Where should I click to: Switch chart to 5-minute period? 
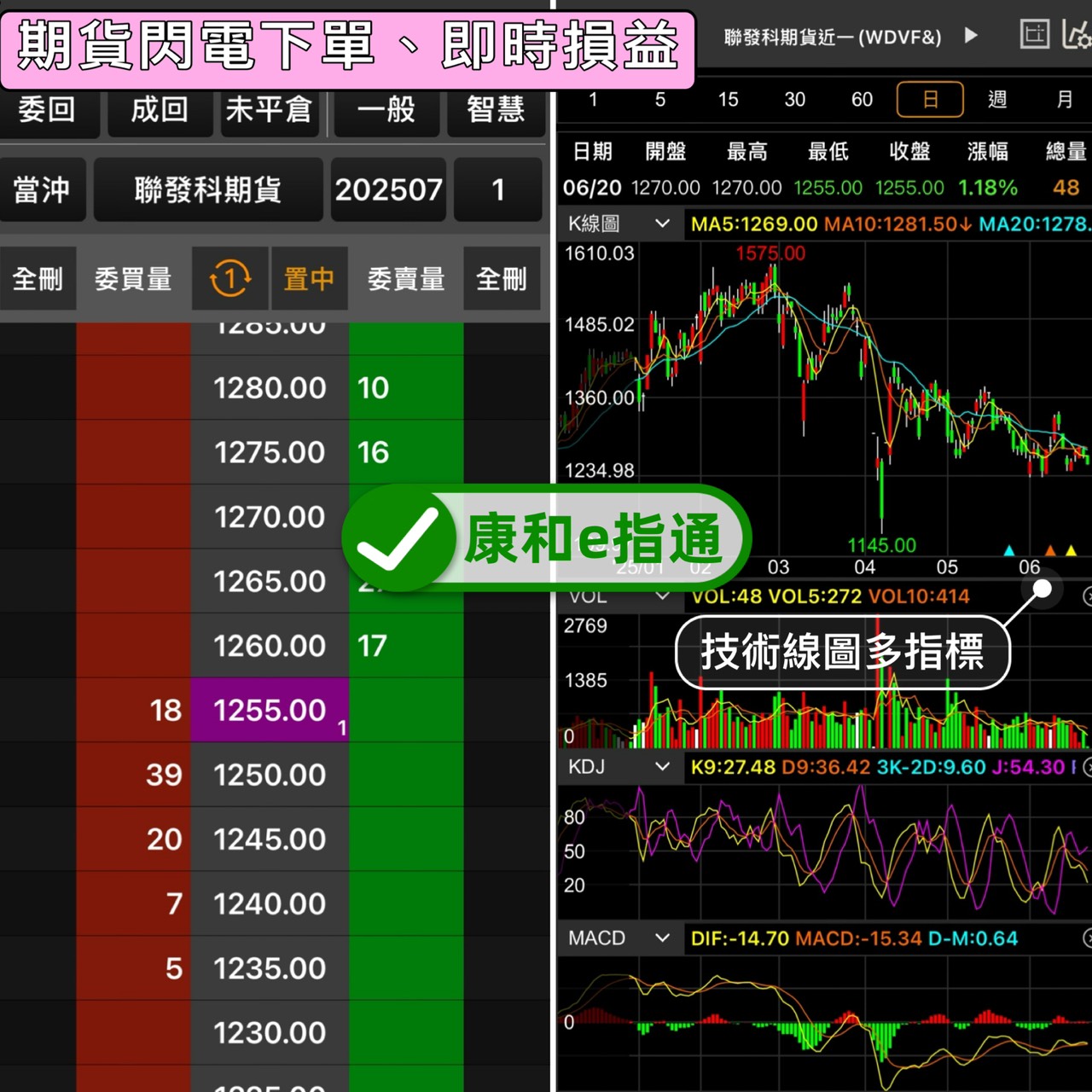[660, 100]
